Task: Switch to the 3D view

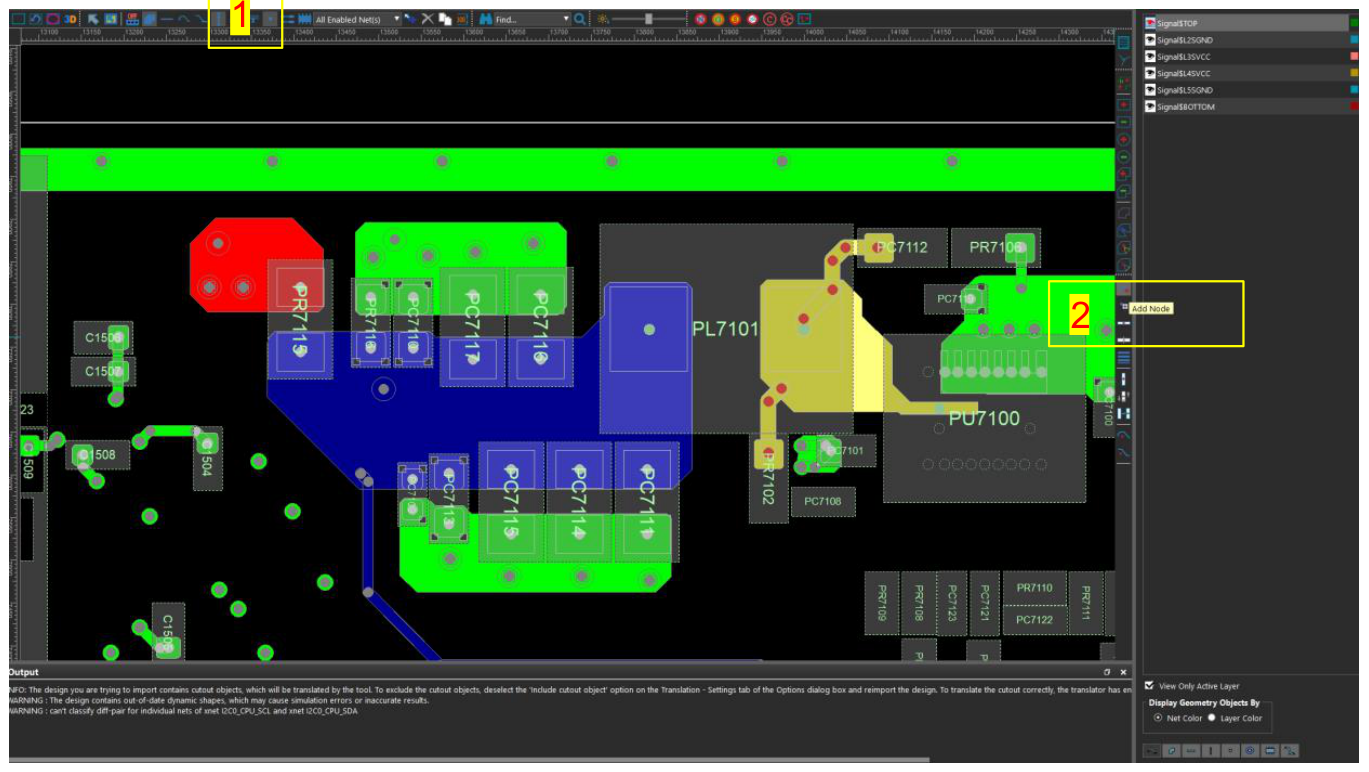Action: tap(70, 19)
